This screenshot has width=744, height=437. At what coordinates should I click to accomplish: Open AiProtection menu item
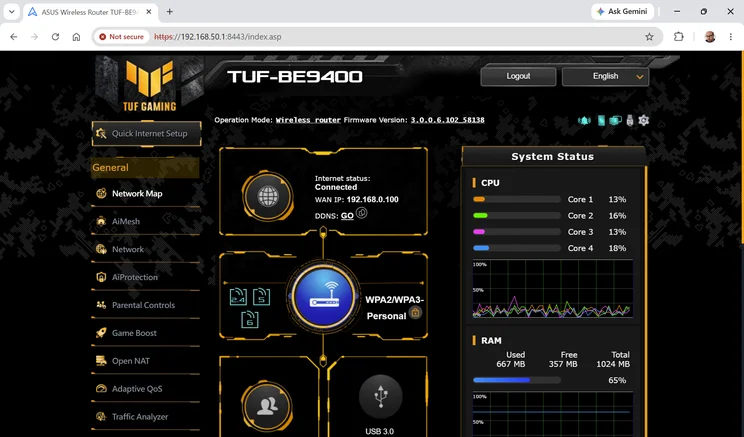[146, 277]
